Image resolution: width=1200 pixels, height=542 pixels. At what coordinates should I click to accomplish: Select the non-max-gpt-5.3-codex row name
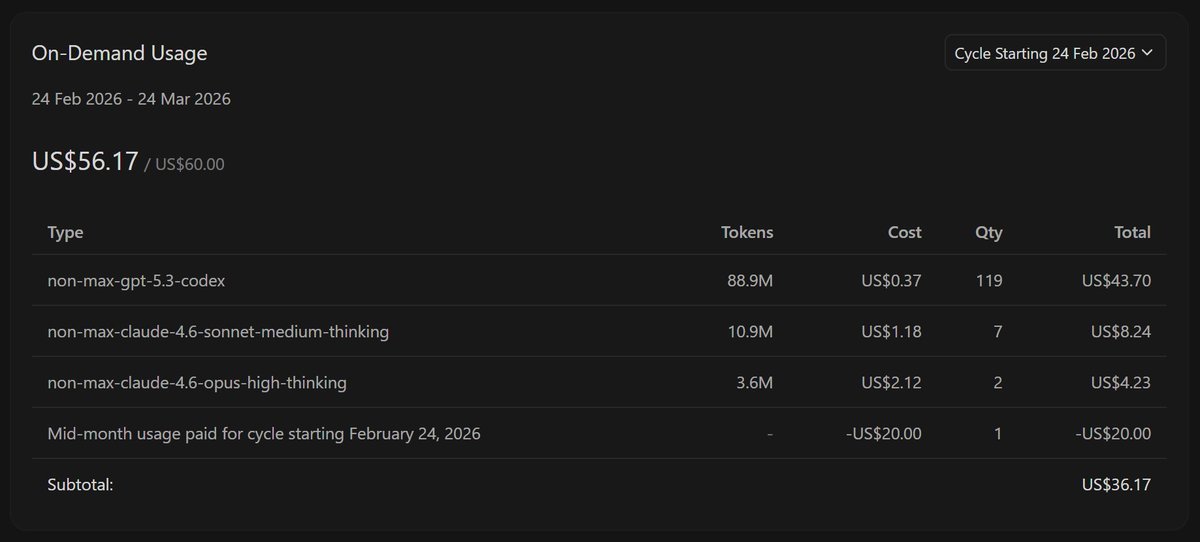tap(136, 281)
